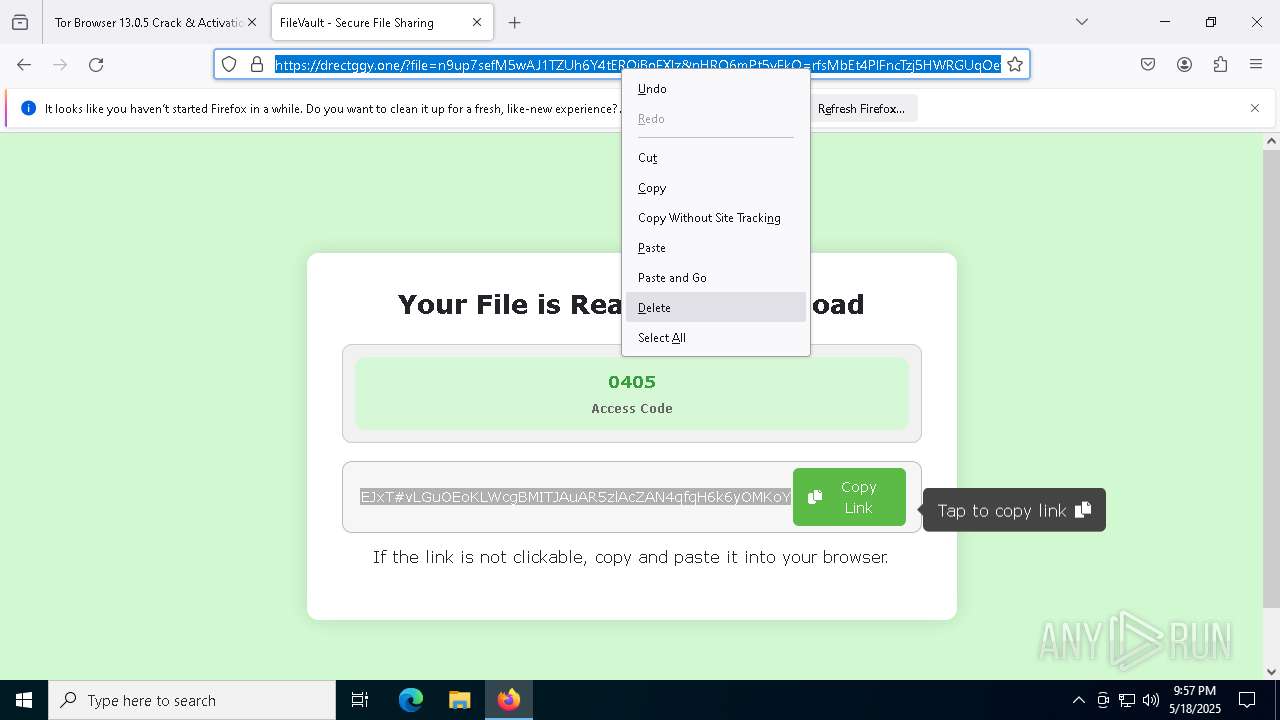Screen dimensions: 1280x720
Task: Click the forward navigation arrow
Action: [x=60, y=64]
